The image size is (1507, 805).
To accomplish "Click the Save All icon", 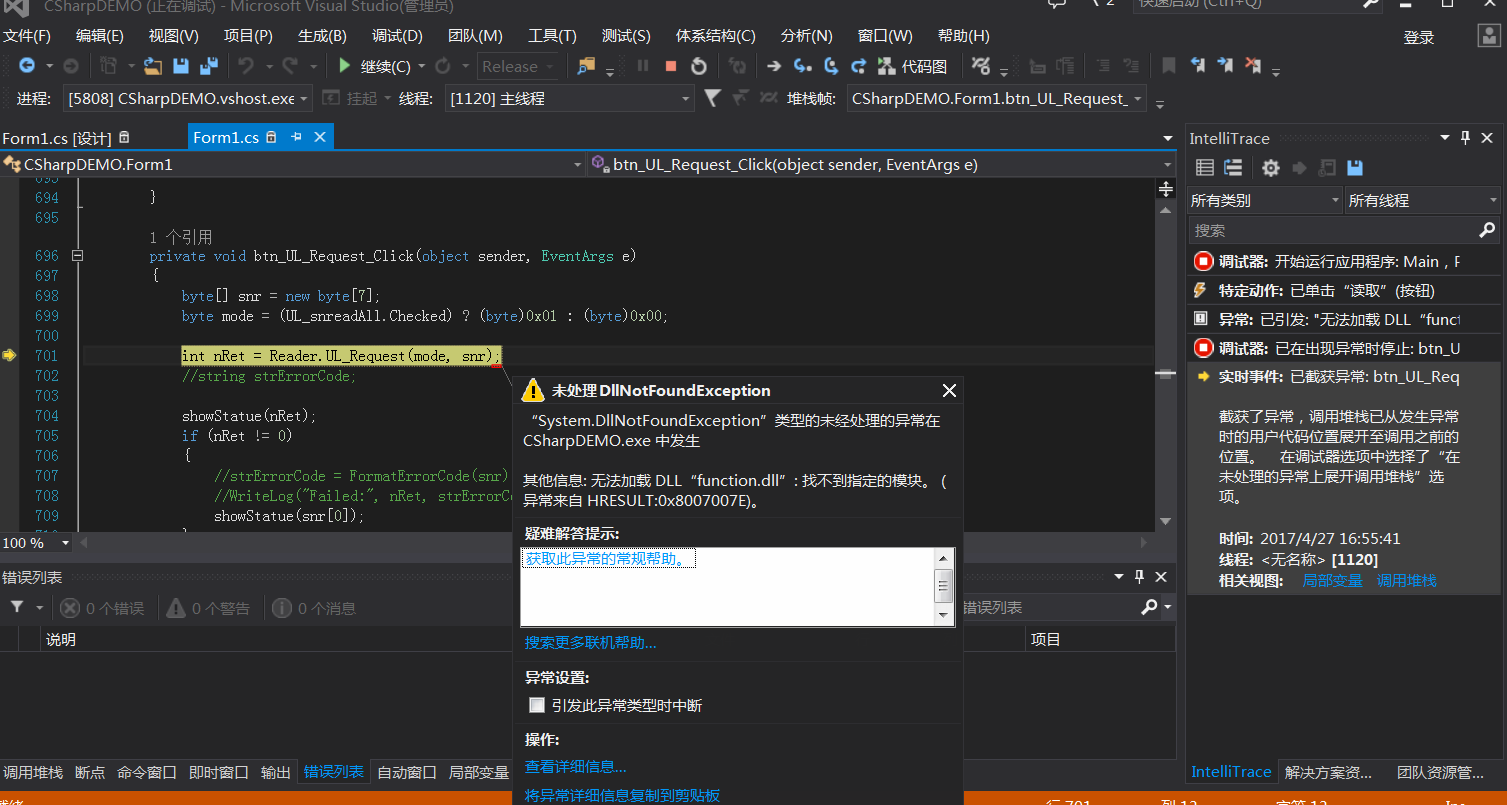I will tap(209, 66).
